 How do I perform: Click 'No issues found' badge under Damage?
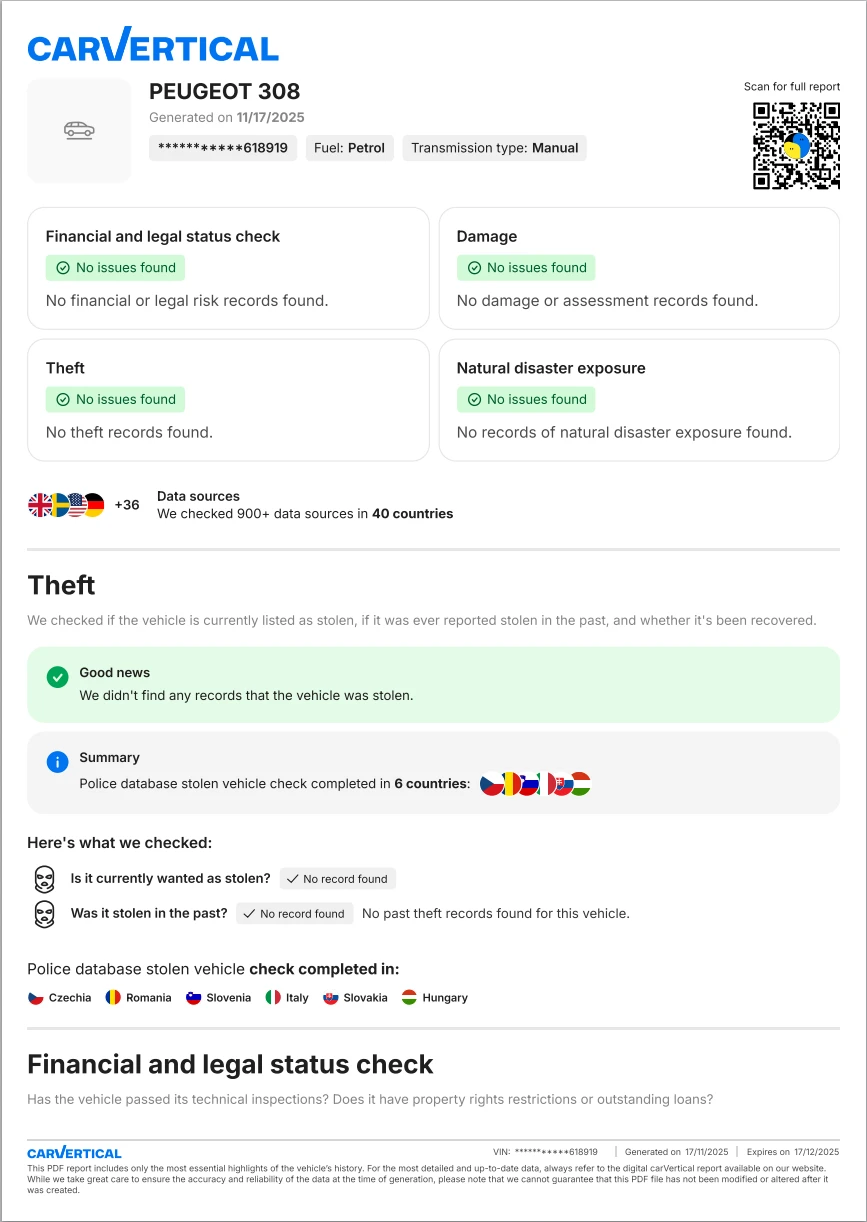pos(526,268)
